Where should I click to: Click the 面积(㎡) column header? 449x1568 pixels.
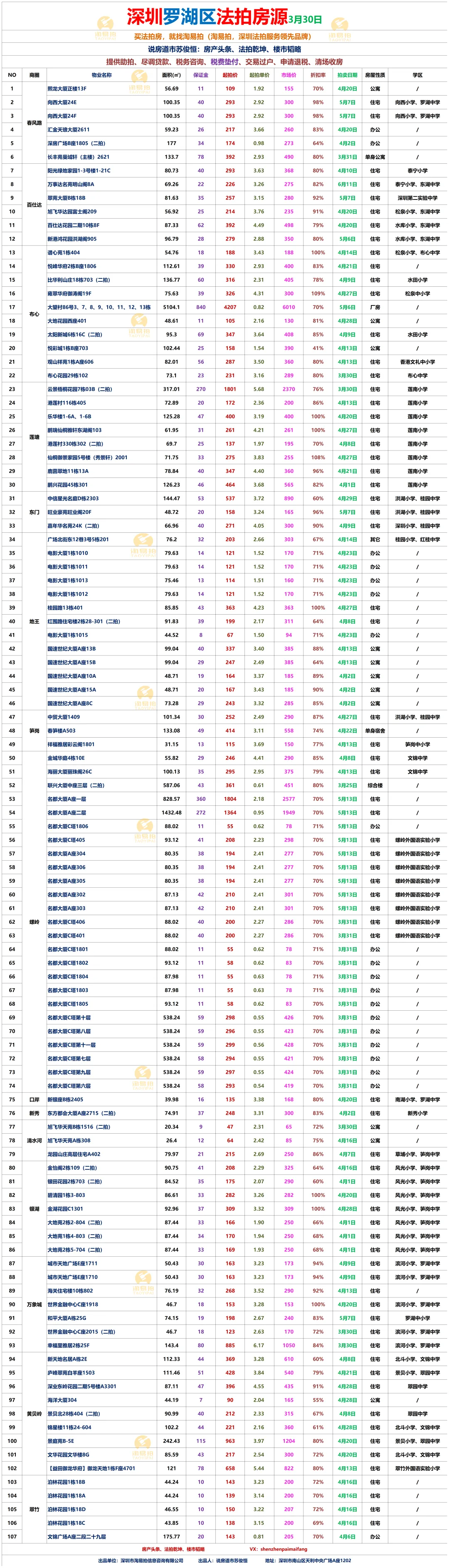[x=171, y=75]
